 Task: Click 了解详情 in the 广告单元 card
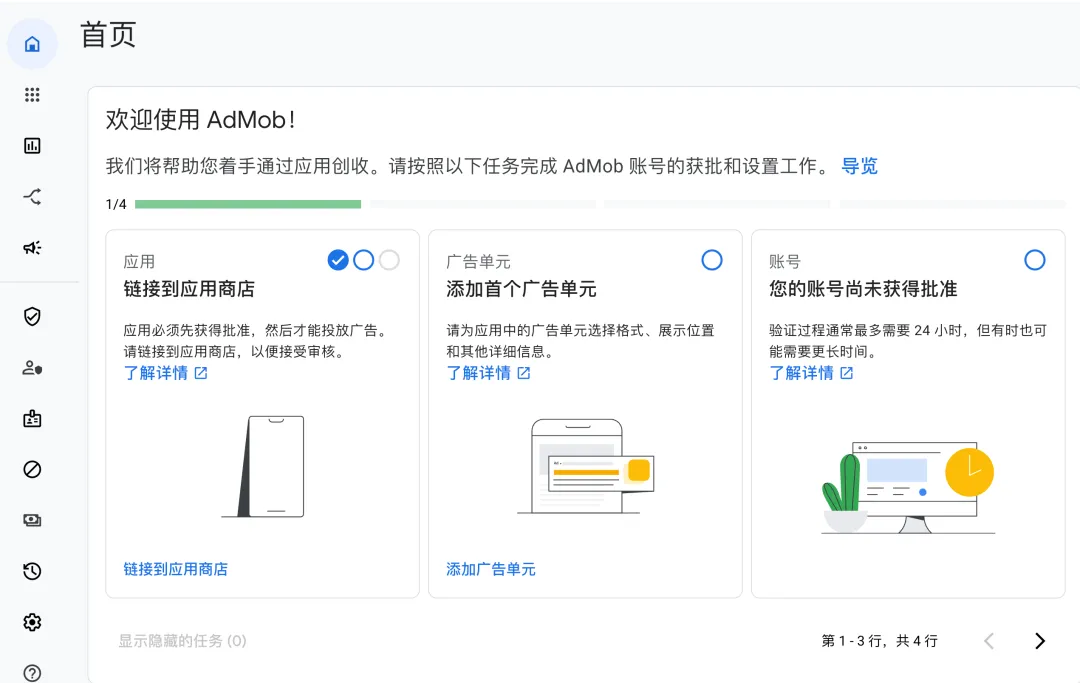(479, 373)
